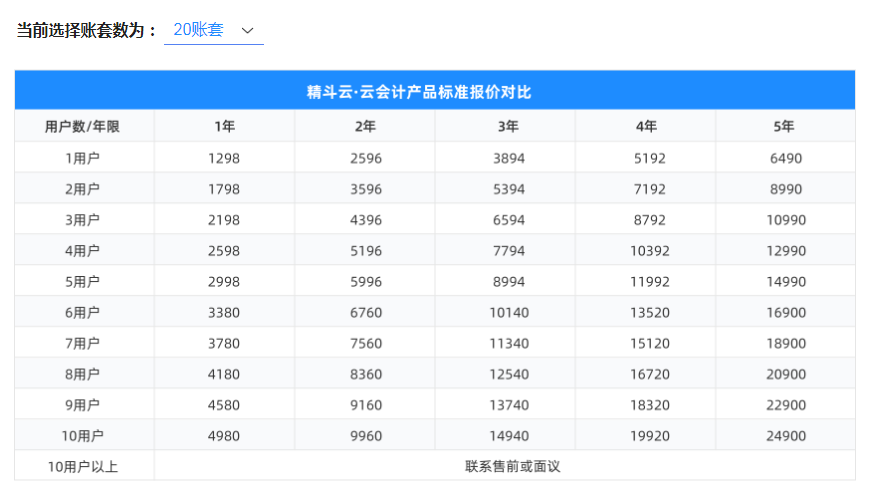Select price 5394 in the 2用户 row
869x503 pixels.
click(509, 189)
